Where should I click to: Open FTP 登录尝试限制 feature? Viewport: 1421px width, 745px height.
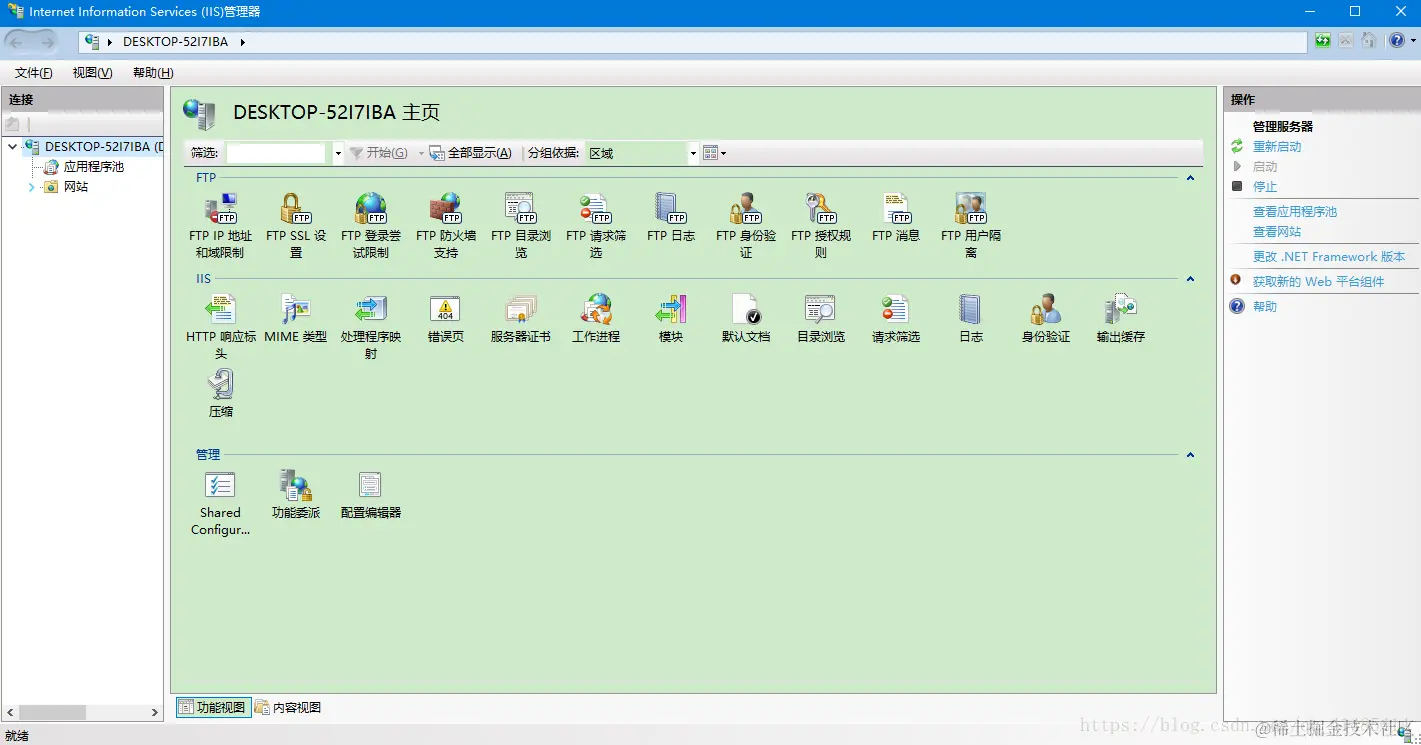coord(371,226)
